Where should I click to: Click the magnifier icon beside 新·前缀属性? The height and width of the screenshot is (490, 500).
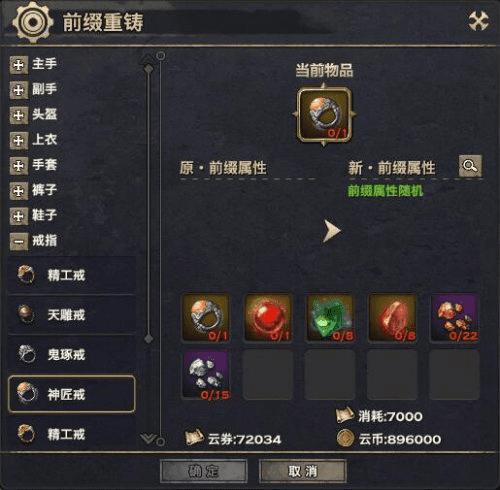click(x=470, y=166)
